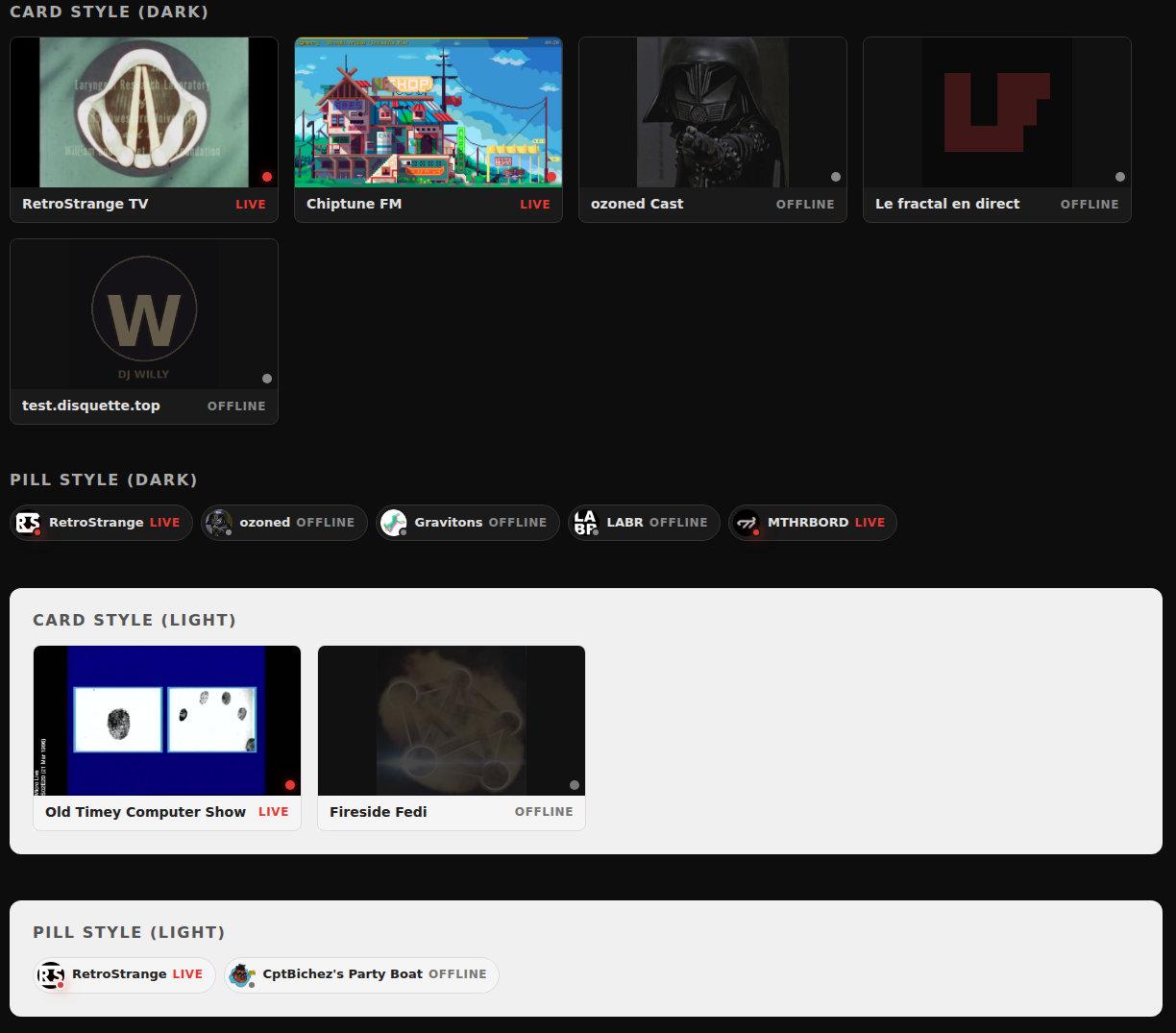Image resolution: width=1176 pixels, height=1033 pixels.
Task: Click the red live dot on RetroStrange TV card
Action: tap(267, 177)
